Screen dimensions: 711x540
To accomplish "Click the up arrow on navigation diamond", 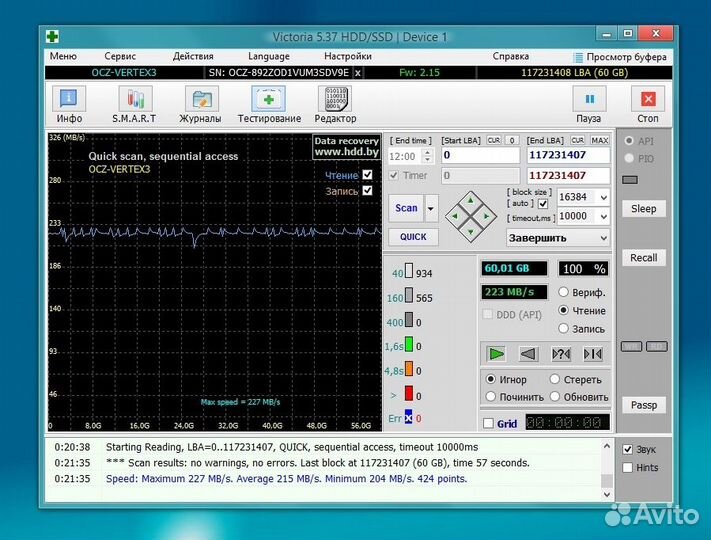I will point(471,199).
